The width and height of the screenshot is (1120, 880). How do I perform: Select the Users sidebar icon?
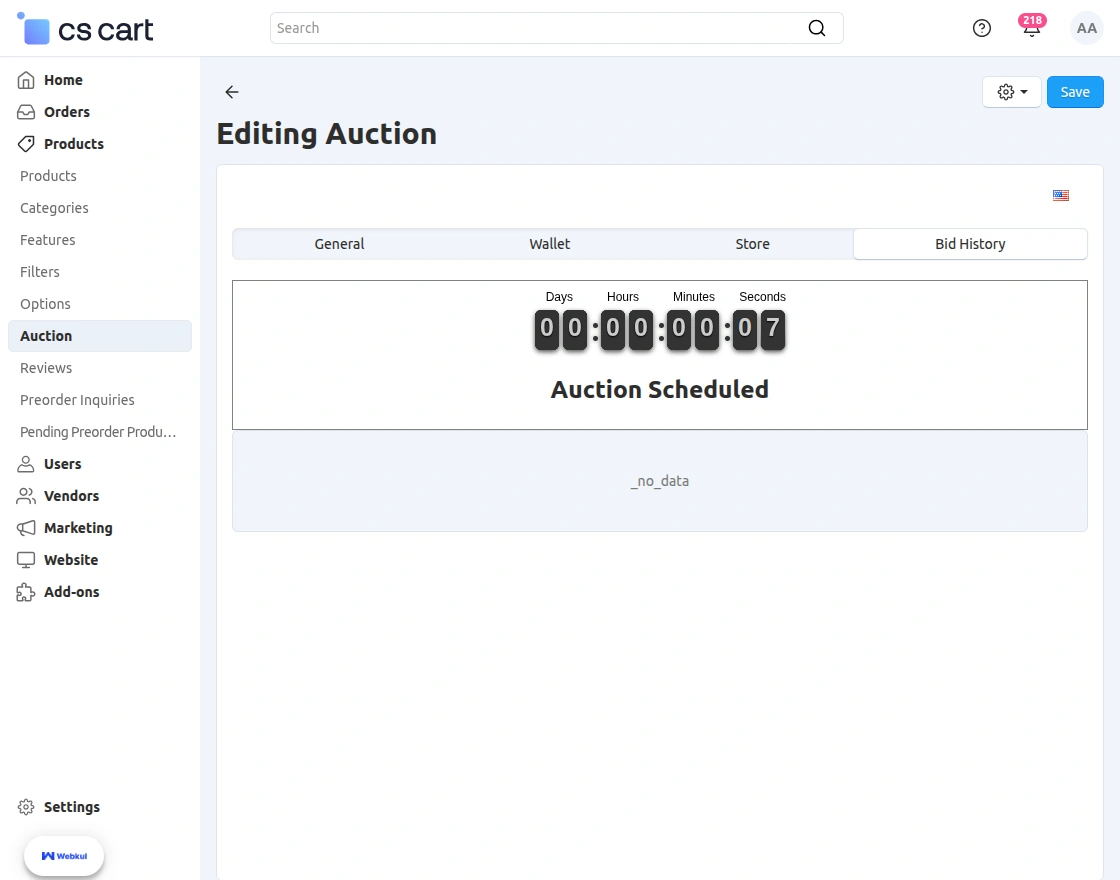coord(25,464)
